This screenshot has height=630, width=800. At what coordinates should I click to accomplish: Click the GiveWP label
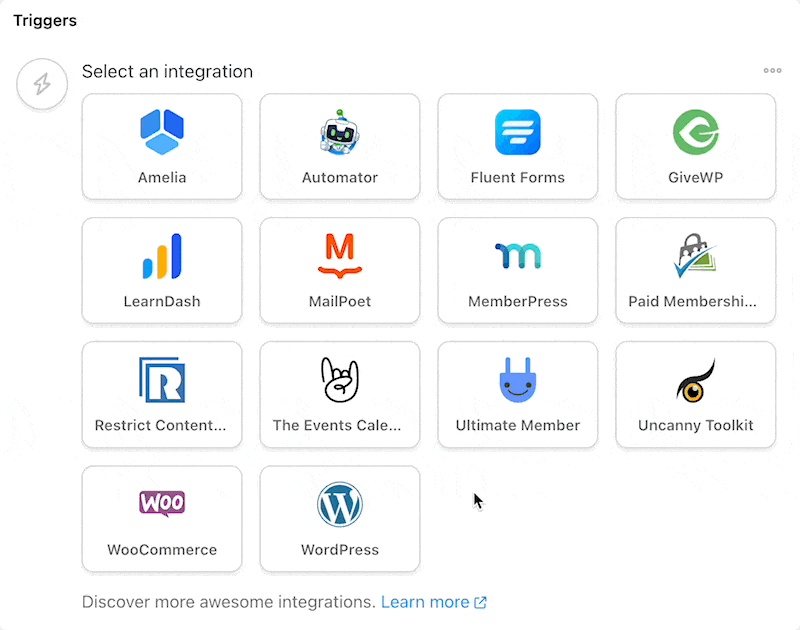[x=696, y=178]
